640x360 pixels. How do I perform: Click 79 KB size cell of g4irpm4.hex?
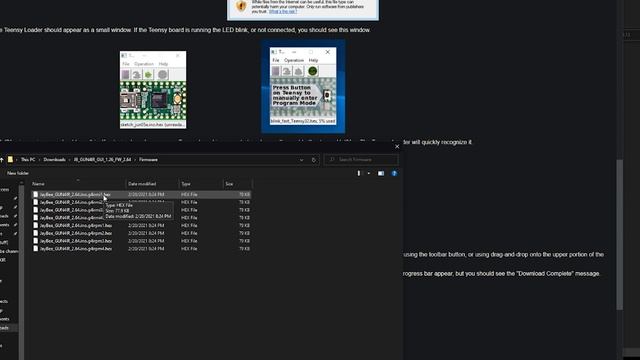(244, 249)
